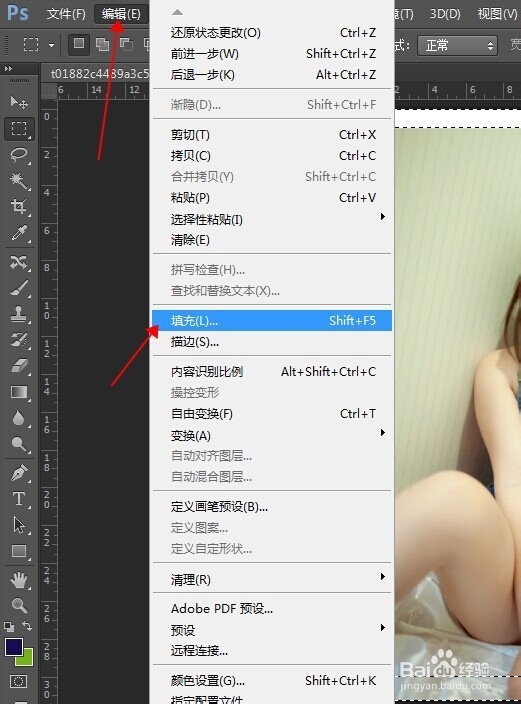Choose 还原状态更改(O) menu entry
The height and width of the screenshot is (704, 521).
(x=272, y=33)
